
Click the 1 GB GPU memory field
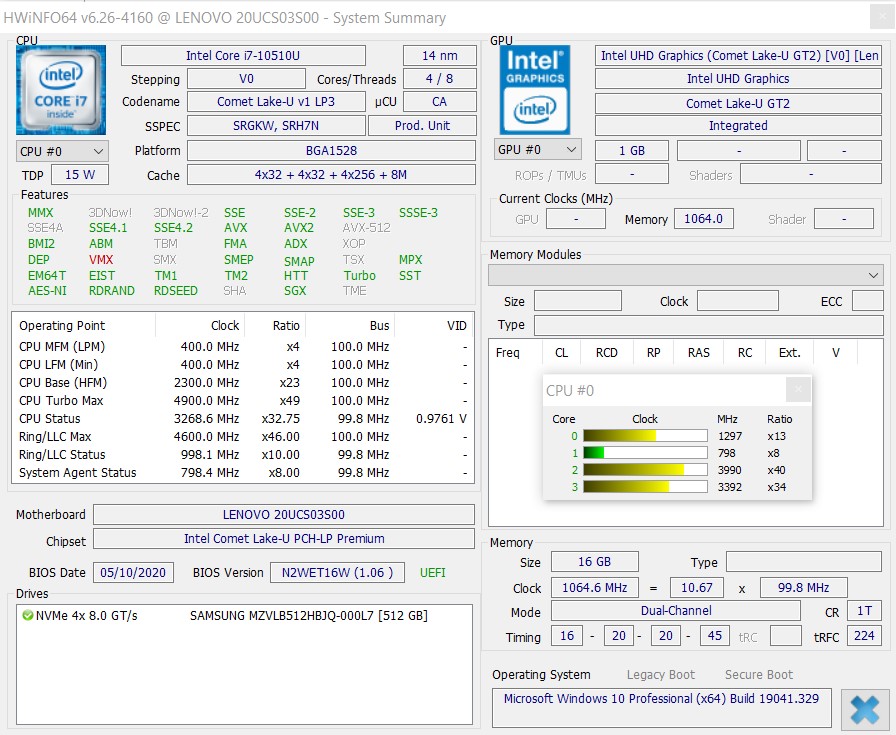pos(632,151)
